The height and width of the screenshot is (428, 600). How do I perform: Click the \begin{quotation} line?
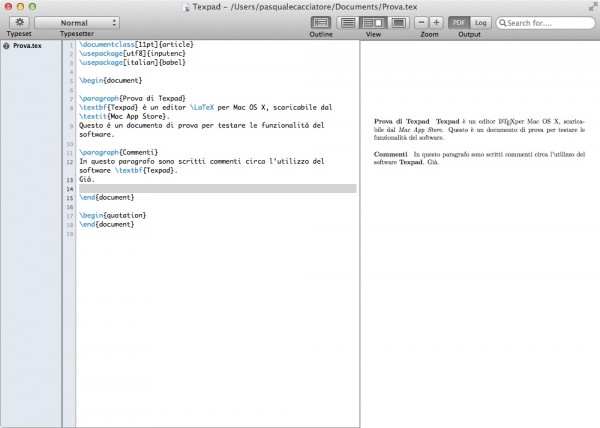[x=112, y=215]
